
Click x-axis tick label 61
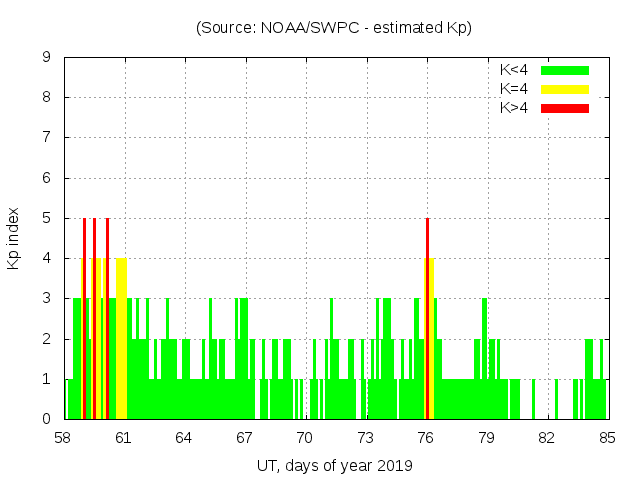click(123, 438)
